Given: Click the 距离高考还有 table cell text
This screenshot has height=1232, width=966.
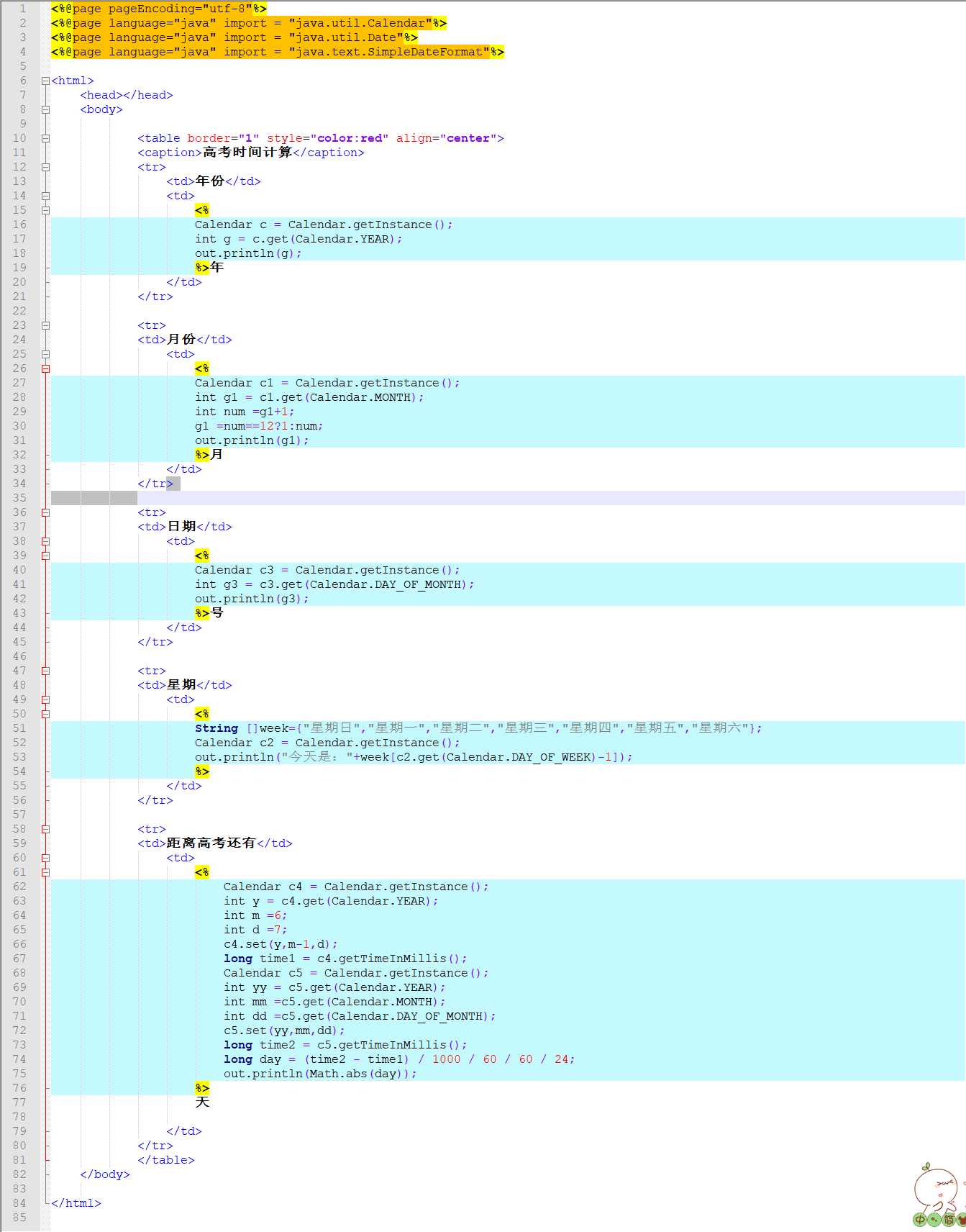Looking at the screenshot, I should tap(211, 843).
